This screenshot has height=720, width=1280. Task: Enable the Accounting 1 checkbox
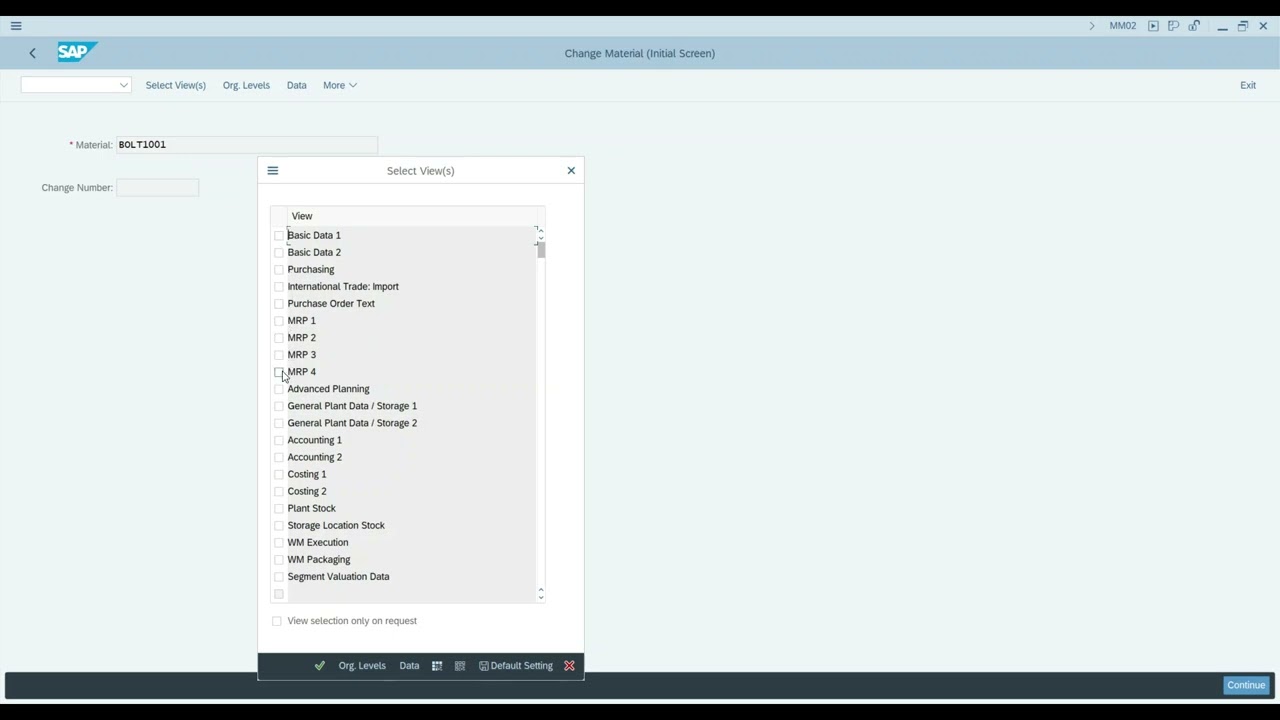[x=279, y=440]
